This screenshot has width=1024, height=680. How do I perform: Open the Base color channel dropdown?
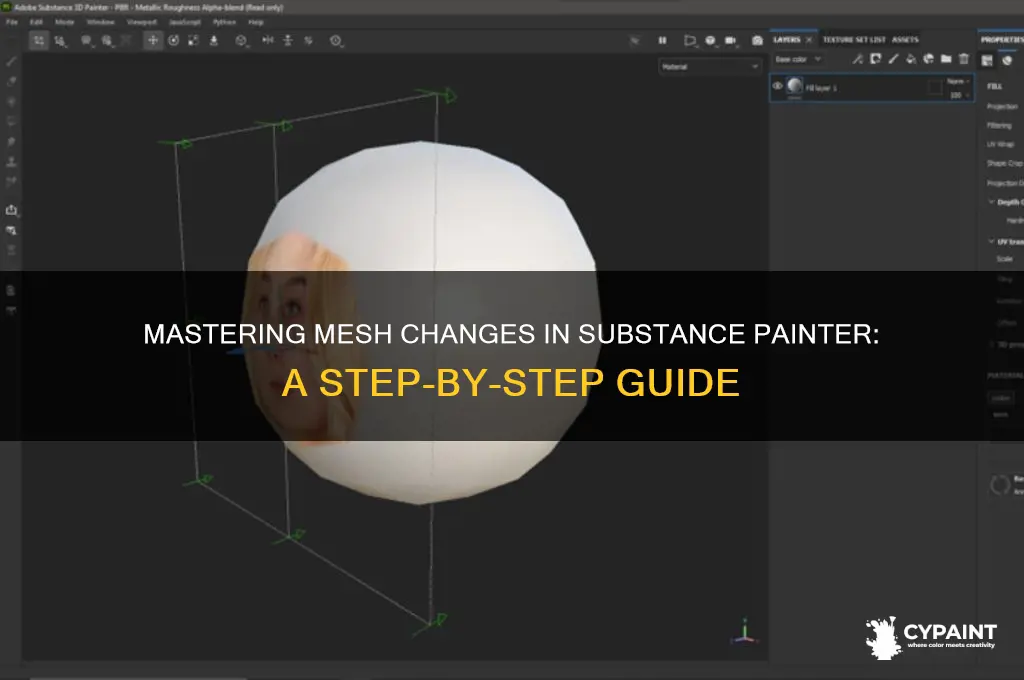pos(799,59)
